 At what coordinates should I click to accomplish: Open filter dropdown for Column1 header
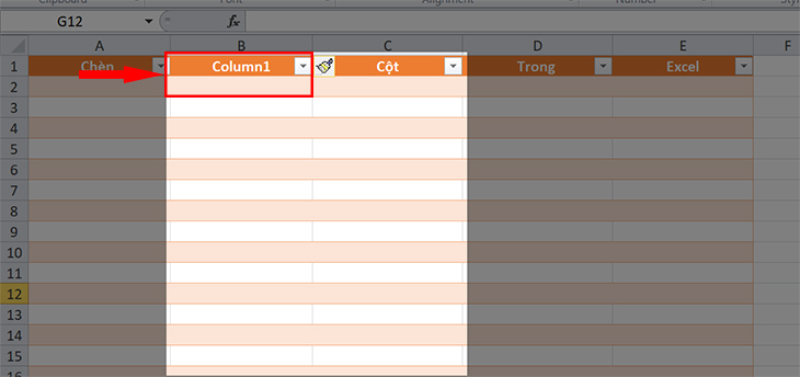click(x=304, y=66)
